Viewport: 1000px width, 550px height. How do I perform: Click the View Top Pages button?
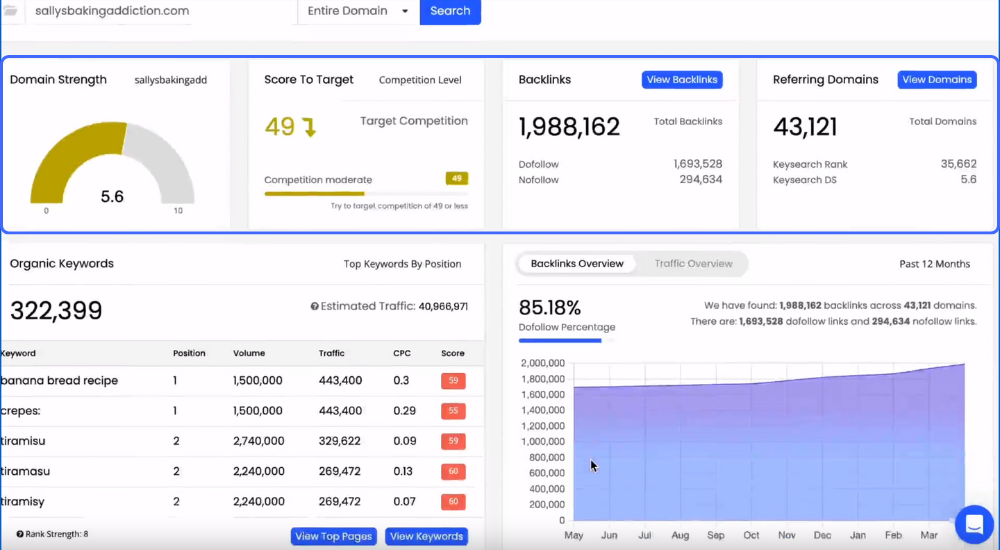334,536
